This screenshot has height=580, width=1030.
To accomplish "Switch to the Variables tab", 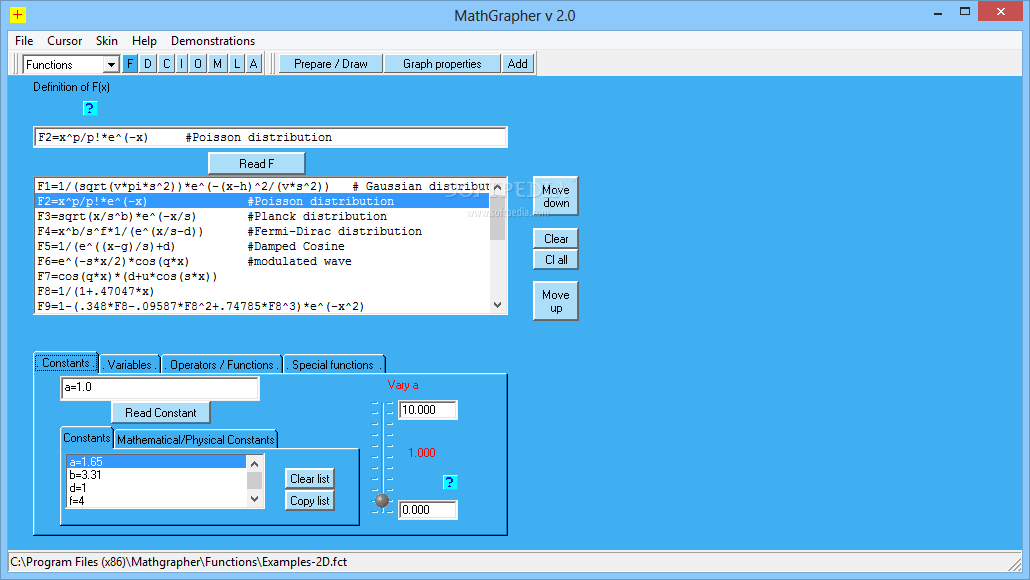I will tap(130, 365).
